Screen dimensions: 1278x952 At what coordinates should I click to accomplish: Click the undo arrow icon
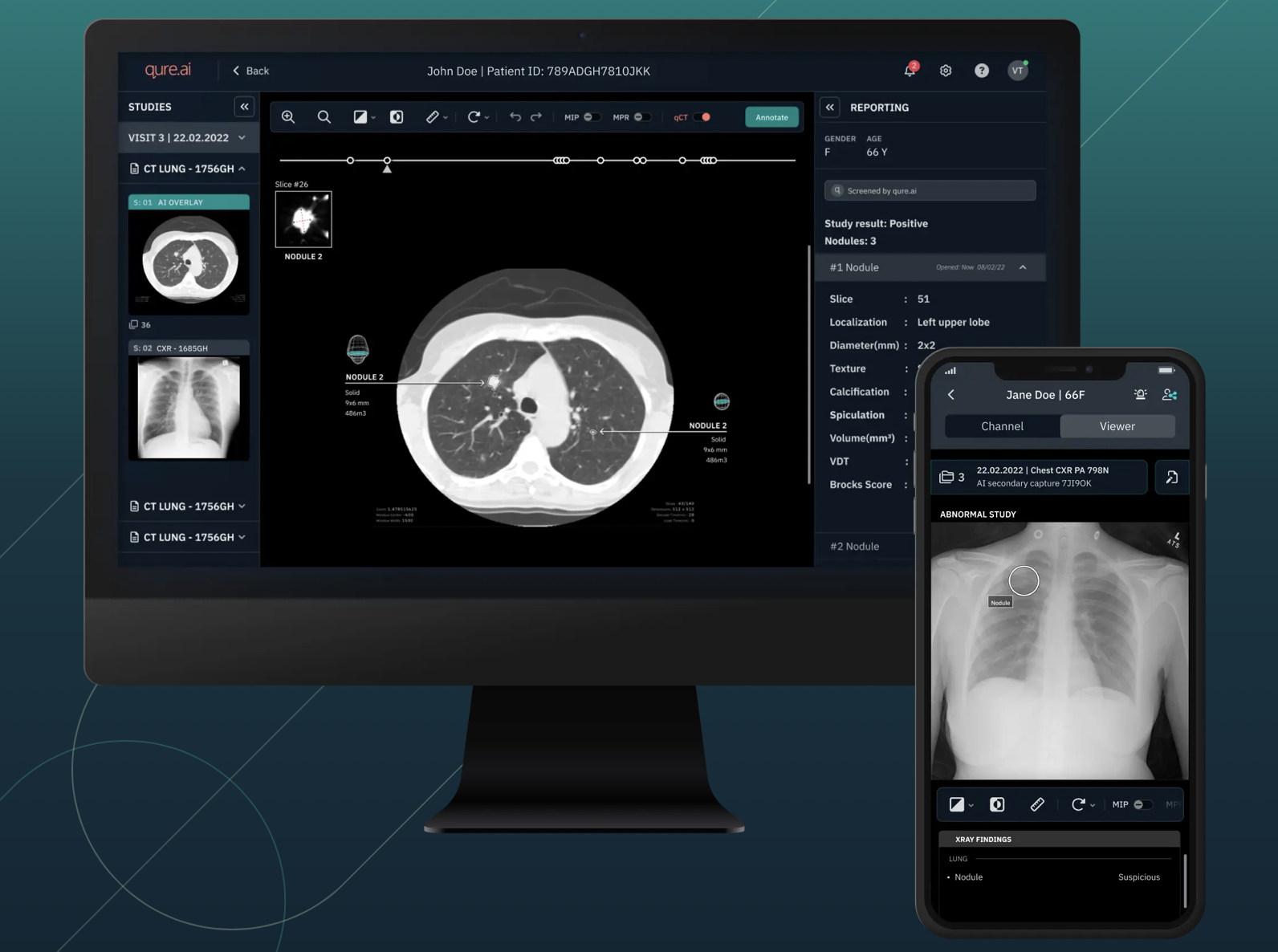(515, 117)
